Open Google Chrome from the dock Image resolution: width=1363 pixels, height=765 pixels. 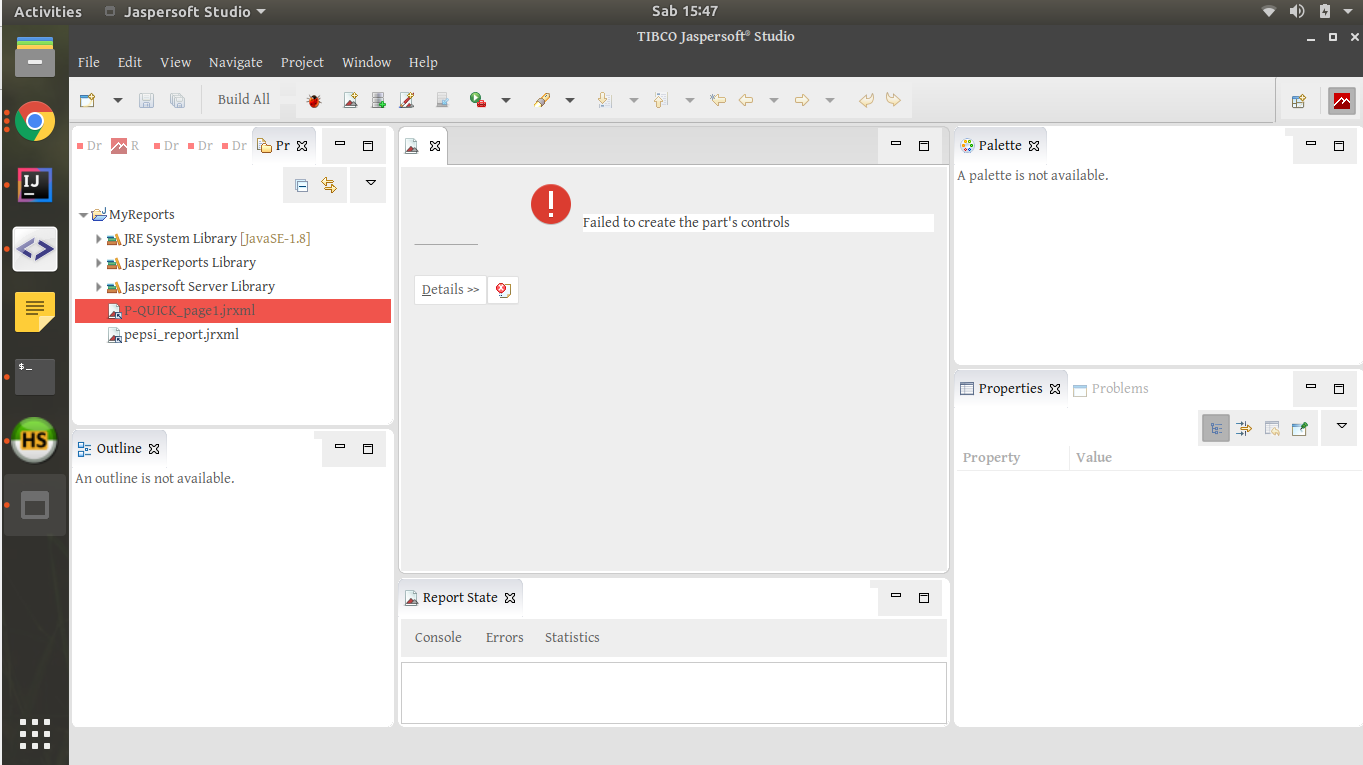[35, 122]
